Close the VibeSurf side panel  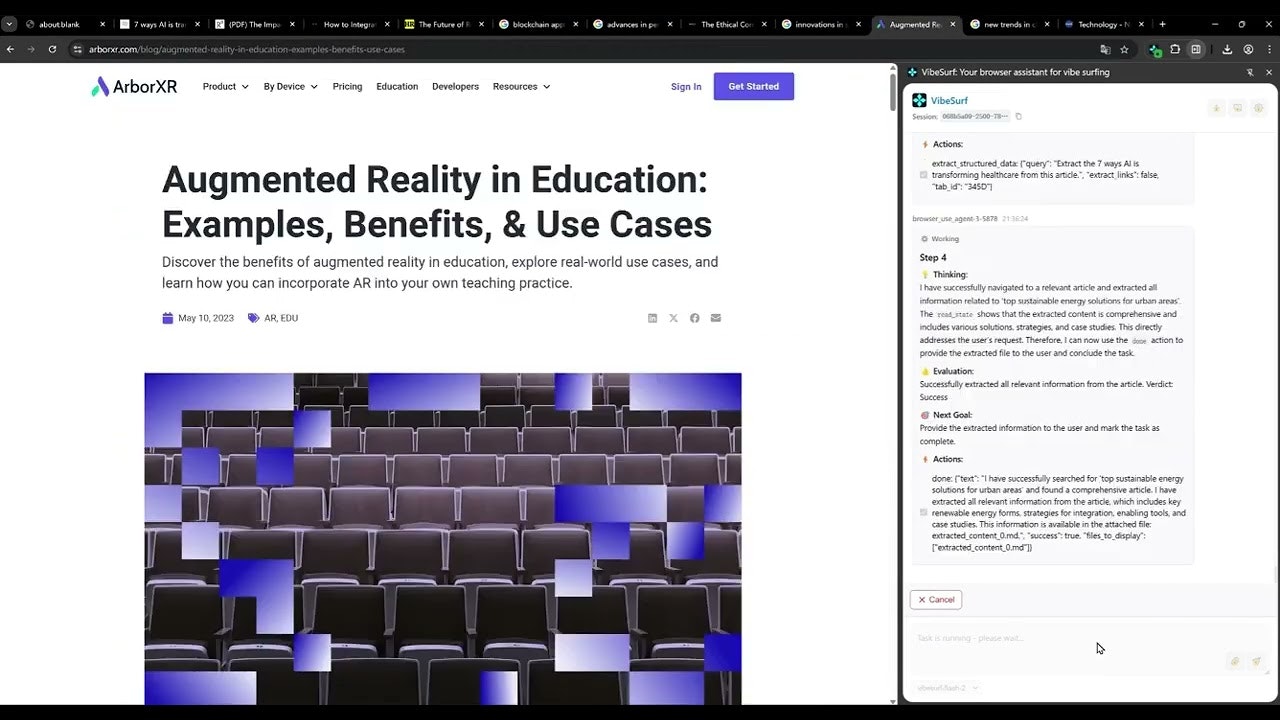pyautogui.click(x=1269, y=72)
